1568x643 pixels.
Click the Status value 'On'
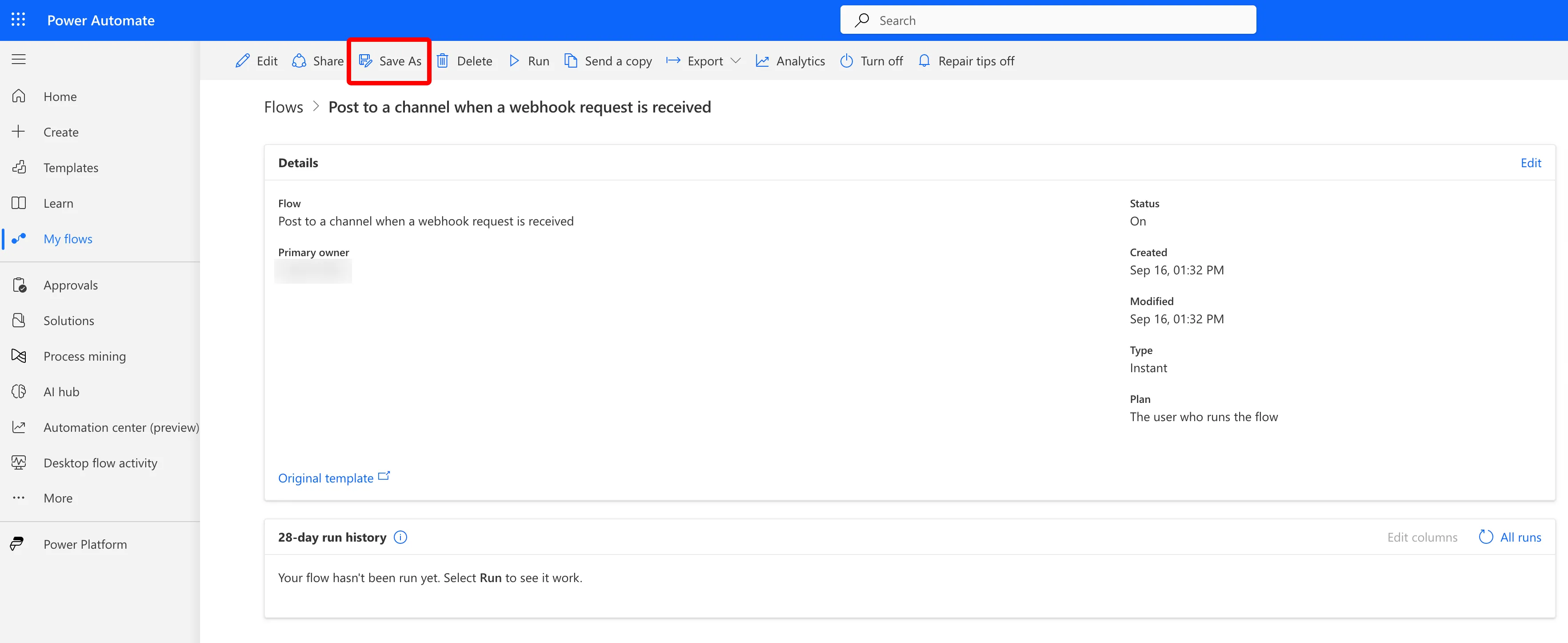point(1138,221)
